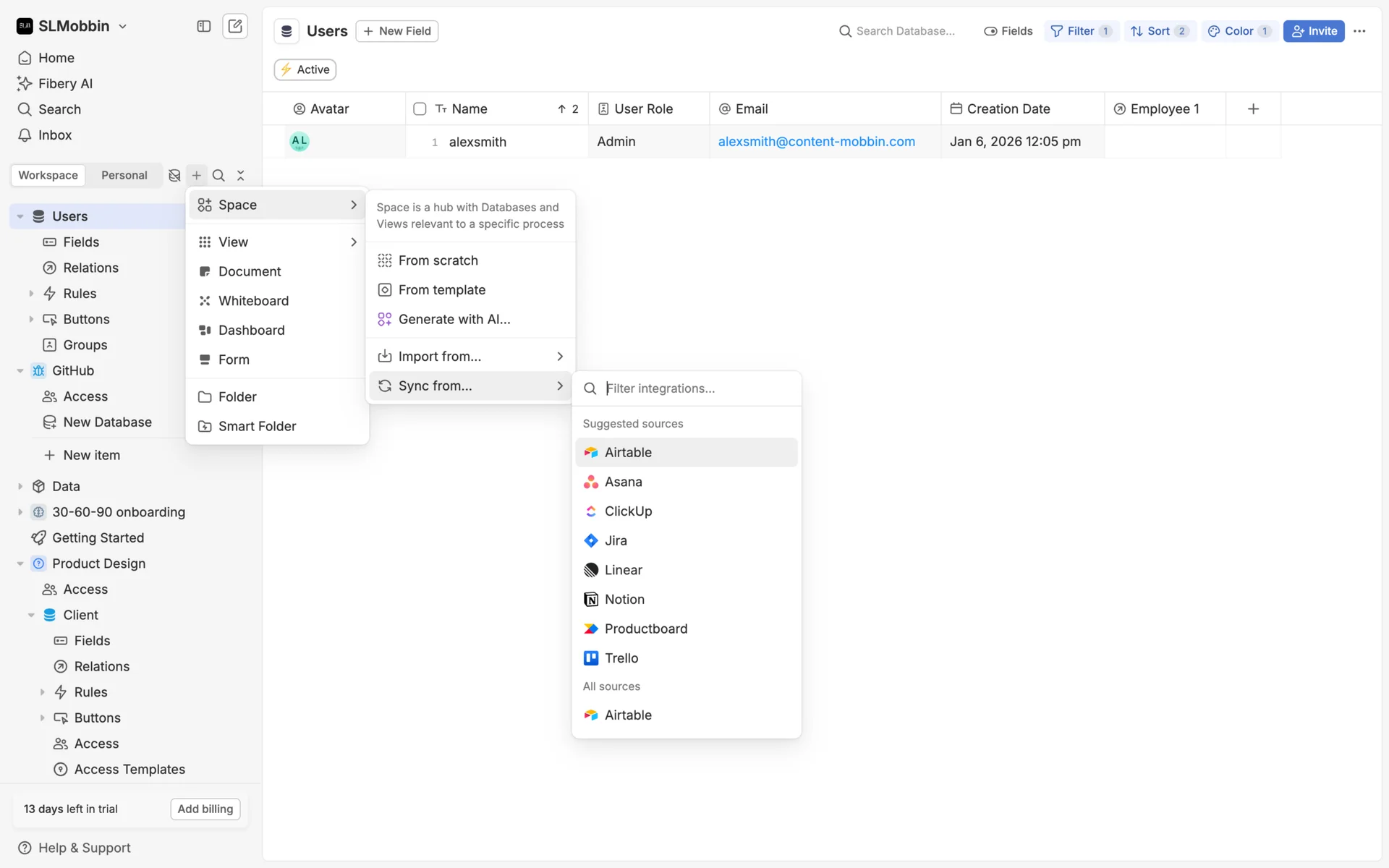Click the hidden items eye-slash icon
1389x868 pixels.
174,176
